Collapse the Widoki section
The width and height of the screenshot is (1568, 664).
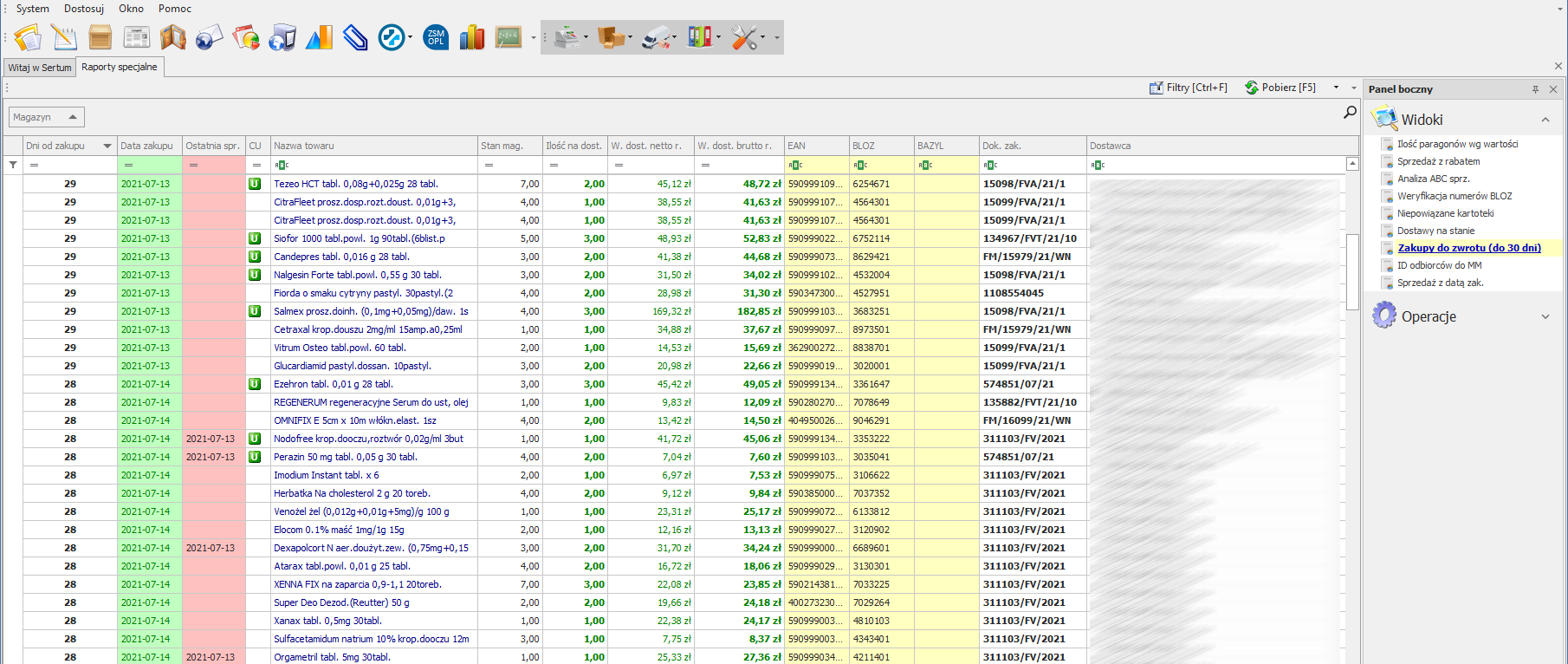coord(1545,120)
